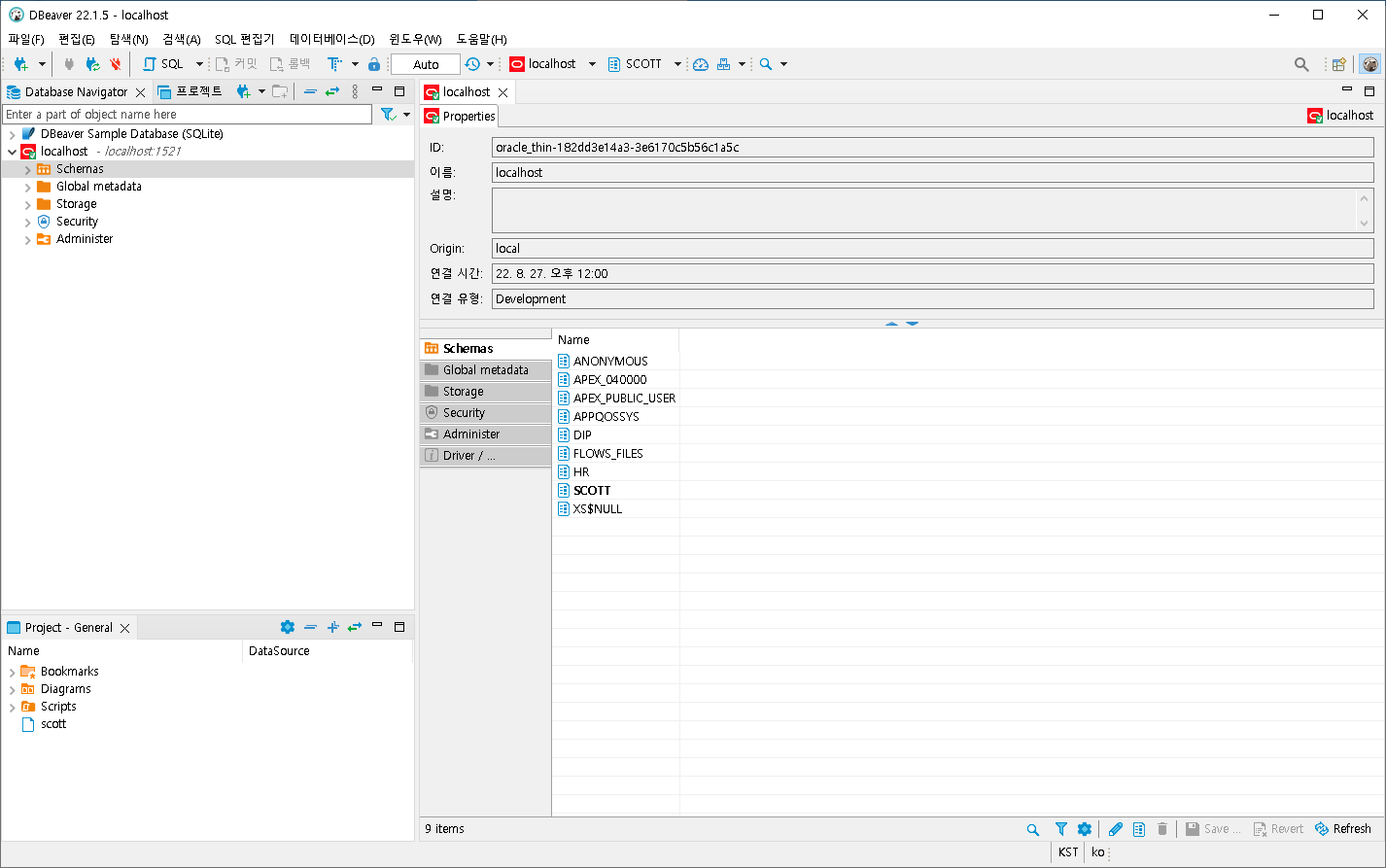Viewport: 1386px width, 868px height.
Task: Click the Administer tree node
Action: 85,239
